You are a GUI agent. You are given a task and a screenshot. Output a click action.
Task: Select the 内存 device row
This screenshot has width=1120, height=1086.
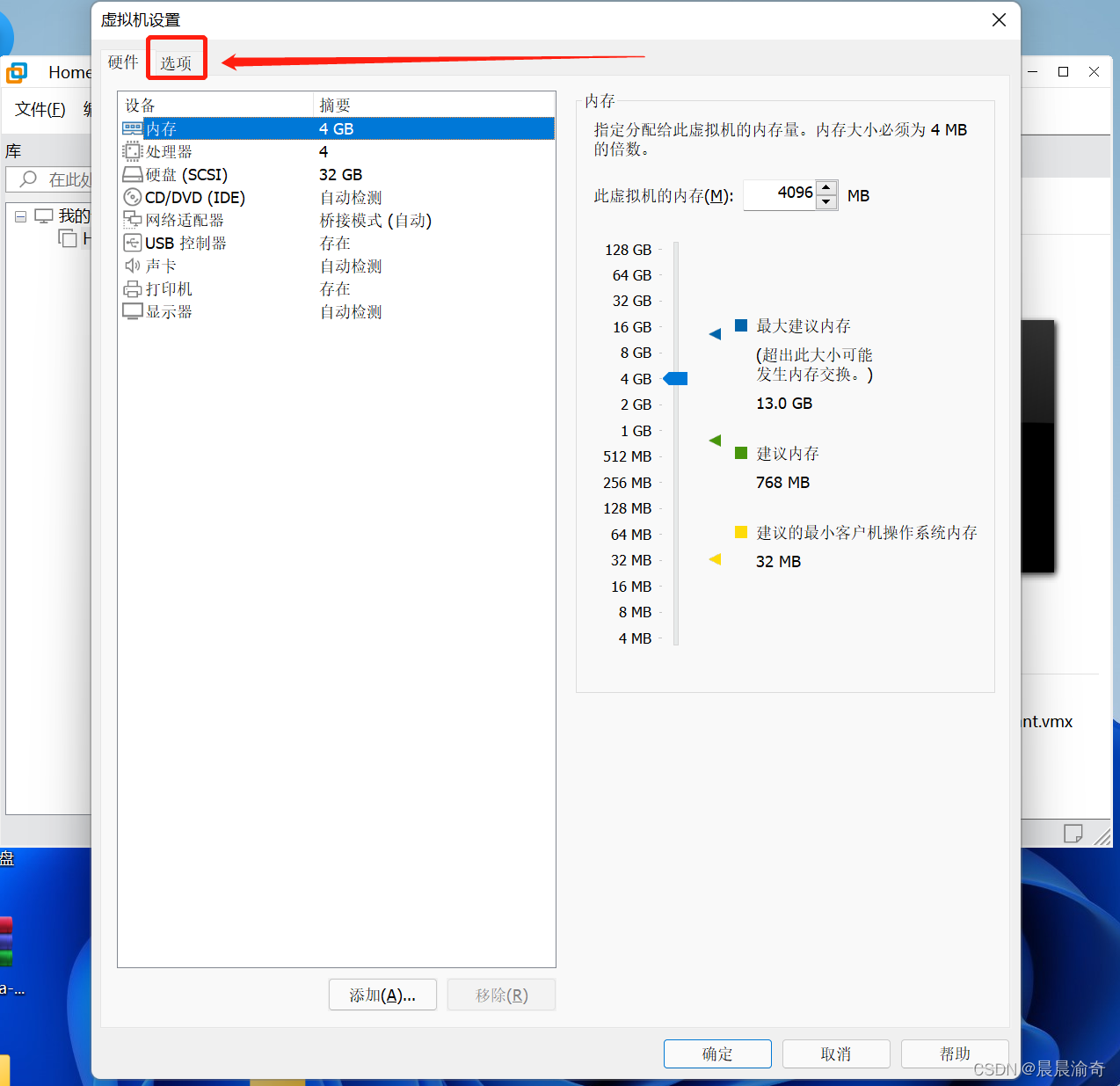[337, 128]
